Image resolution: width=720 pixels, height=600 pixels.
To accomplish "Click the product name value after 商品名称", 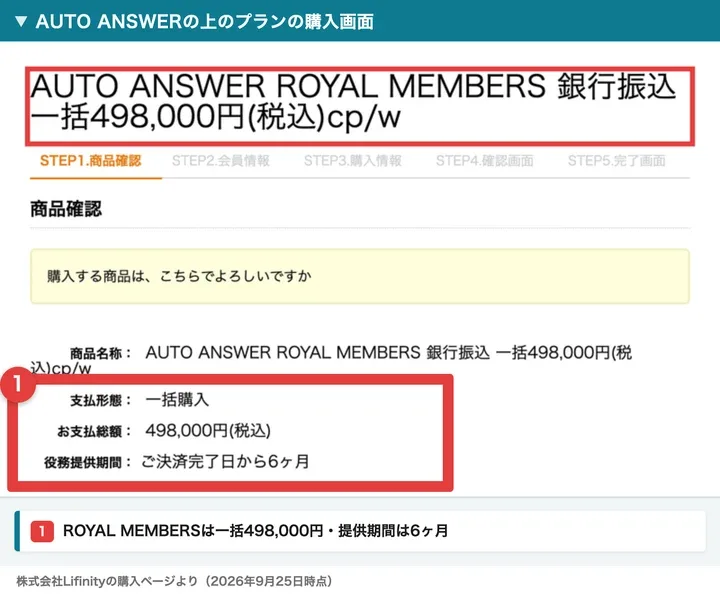I will [x=388, y=353].
